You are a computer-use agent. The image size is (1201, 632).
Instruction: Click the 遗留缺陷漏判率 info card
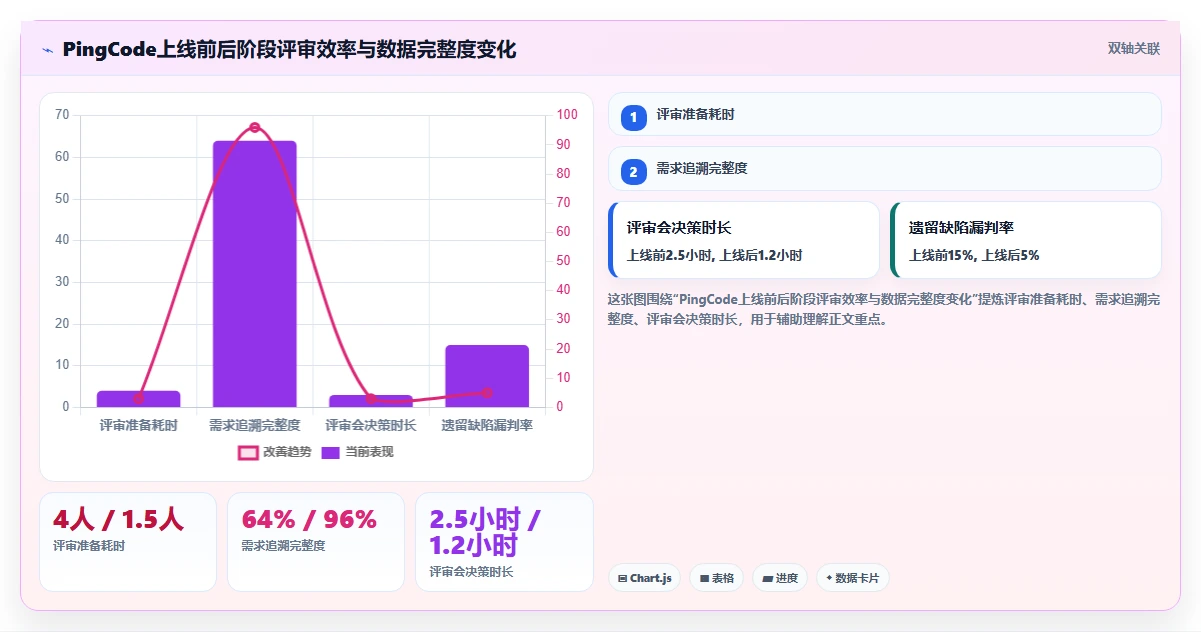coord(1026,240)
